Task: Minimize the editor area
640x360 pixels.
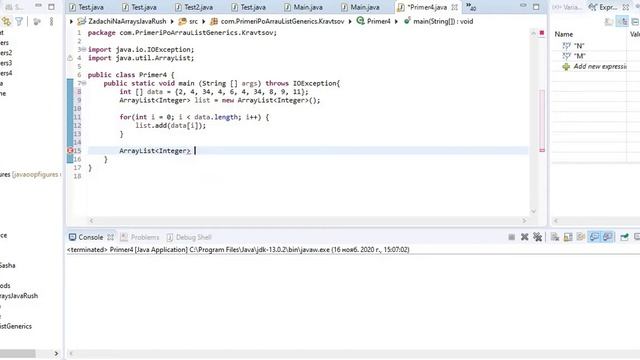Action: tap(523, 6)
